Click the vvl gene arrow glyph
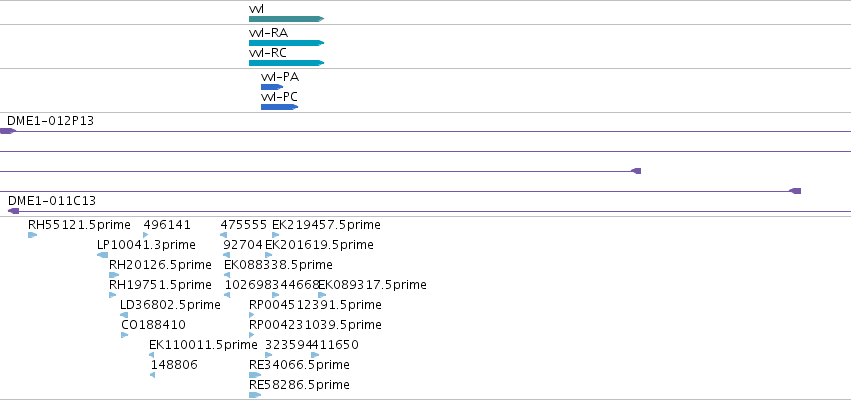The height and width of the screenshot is (400, 851). point(287,19)
